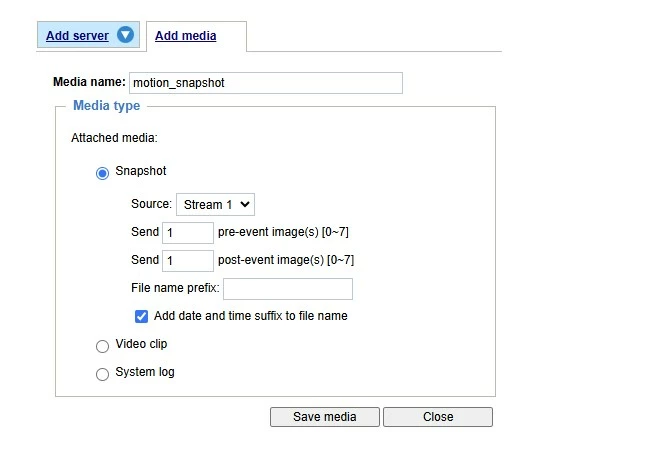The height and width of the screenshot is (454, 645).
Task: Click the "Source:" label
Action: point(151,204)
